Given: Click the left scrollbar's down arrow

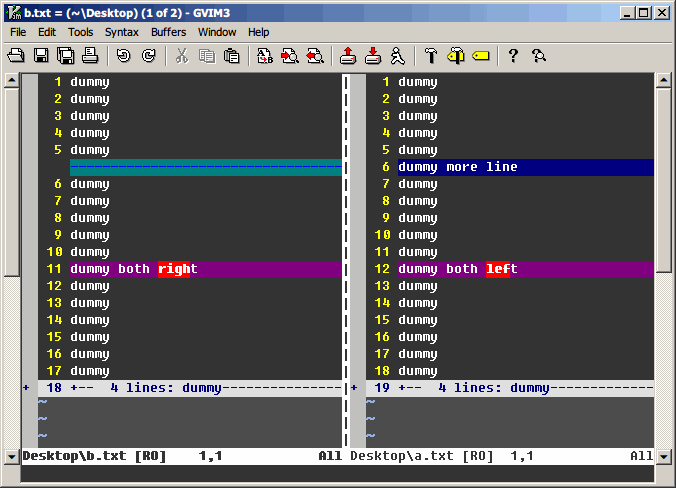Looking at the screenshot, I should (11, 457).
